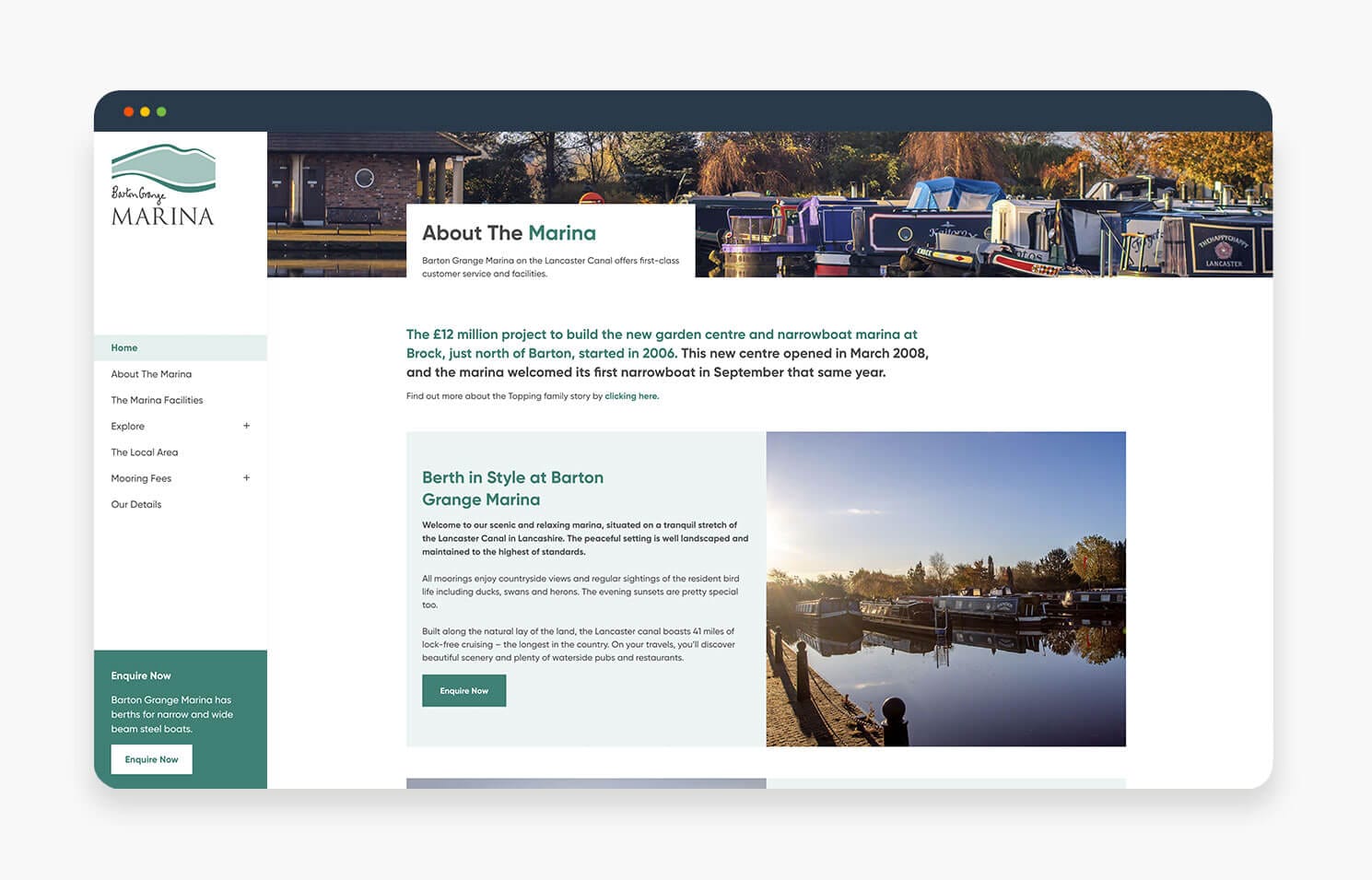Click the 'Berth in Style at Barton Grange Marina' heading
1372x880 pixels.
click(x=513, y=488)
